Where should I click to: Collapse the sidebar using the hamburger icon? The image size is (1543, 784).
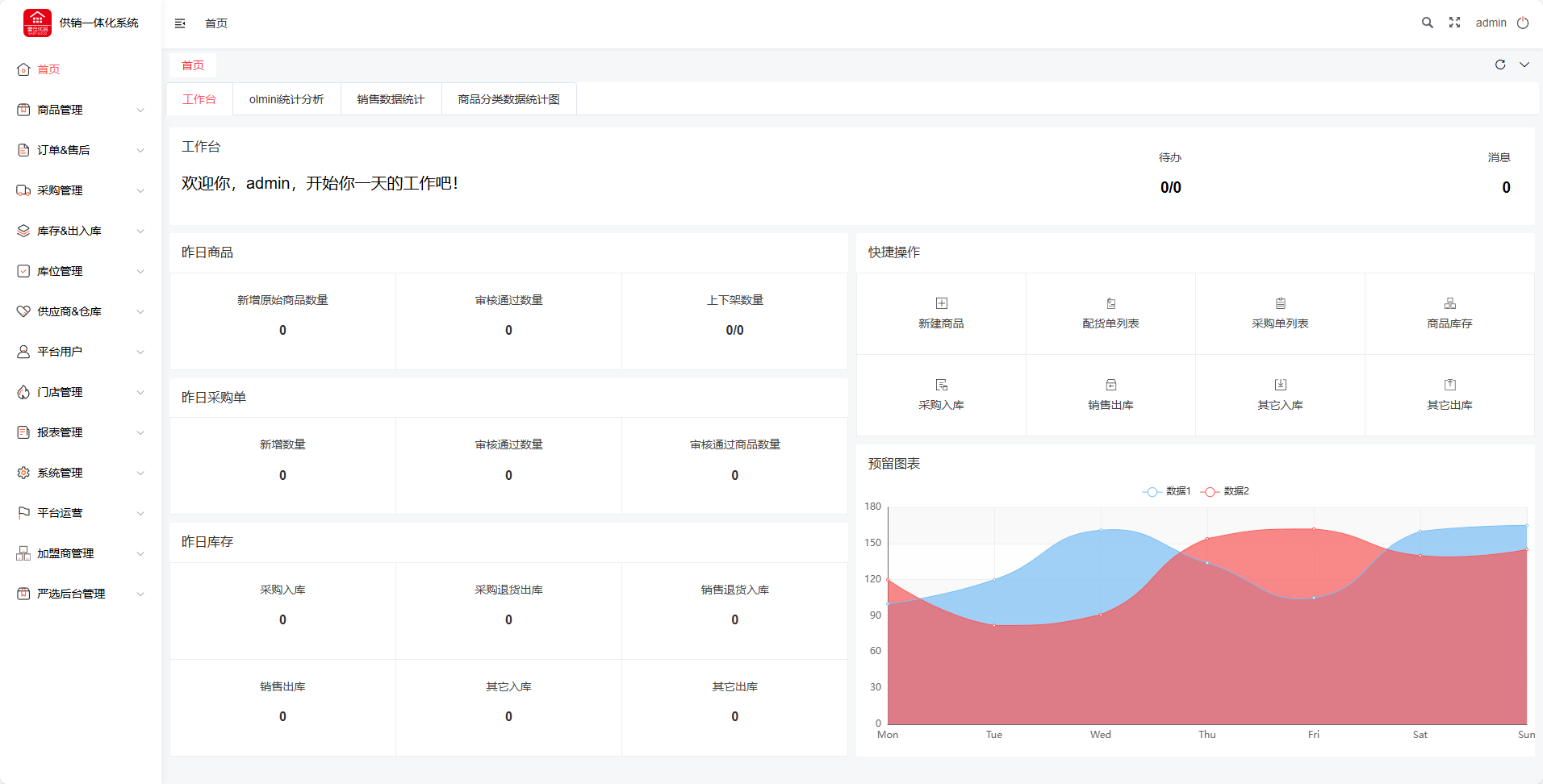click(180, 23)
